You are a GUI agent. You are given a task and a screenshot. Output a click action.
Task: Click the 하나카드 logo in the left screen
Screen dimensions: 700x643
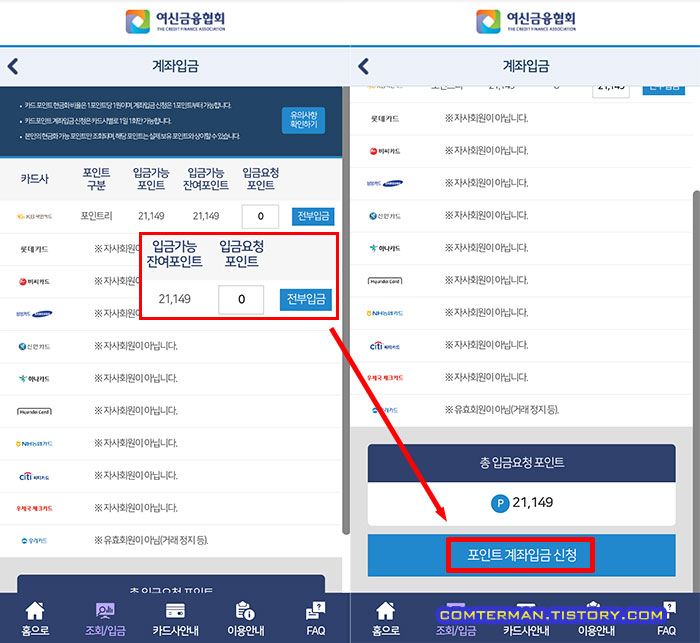[x=34, y=379]
